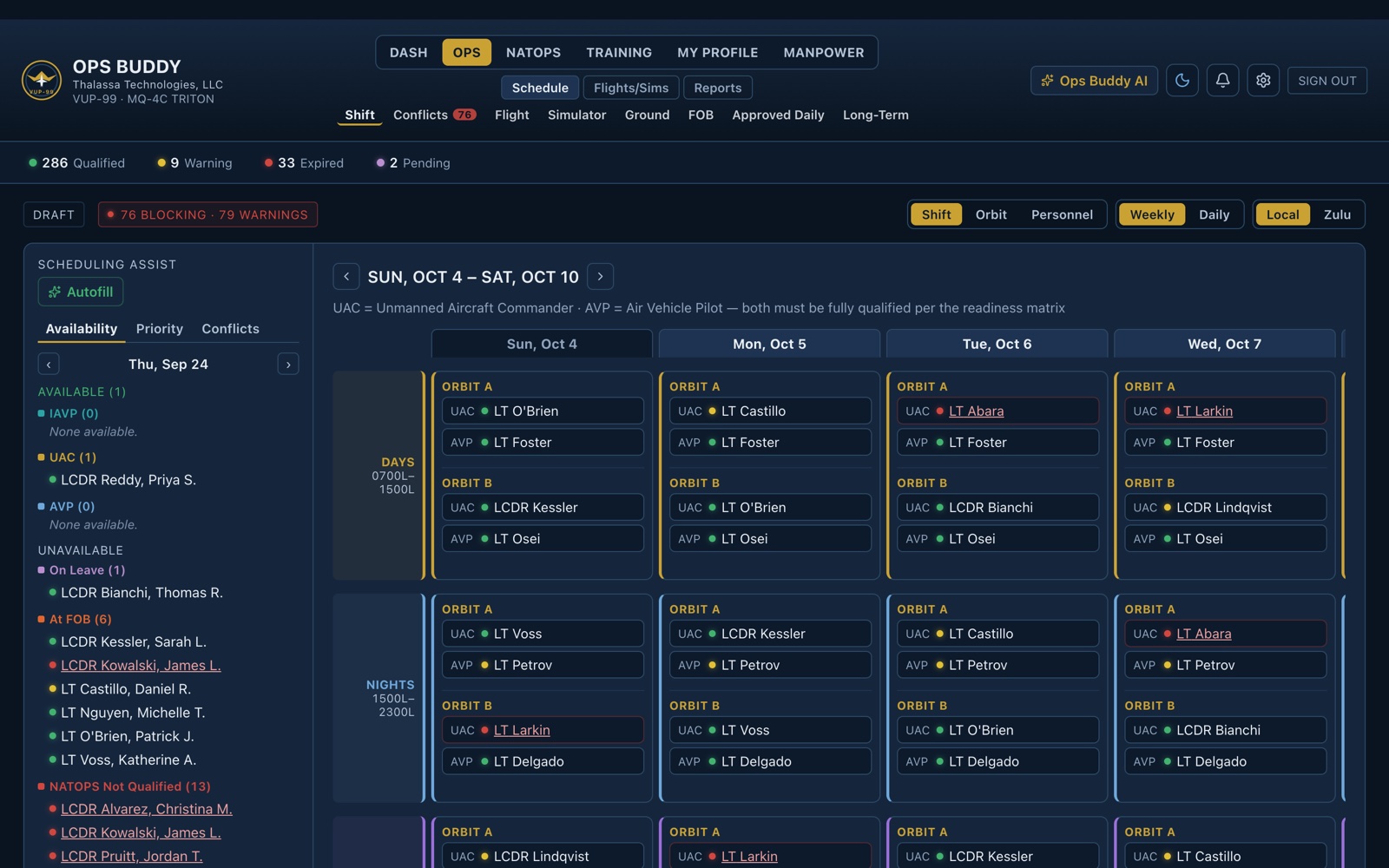
Task: Set time display to Local
Action: (1282, 214)
